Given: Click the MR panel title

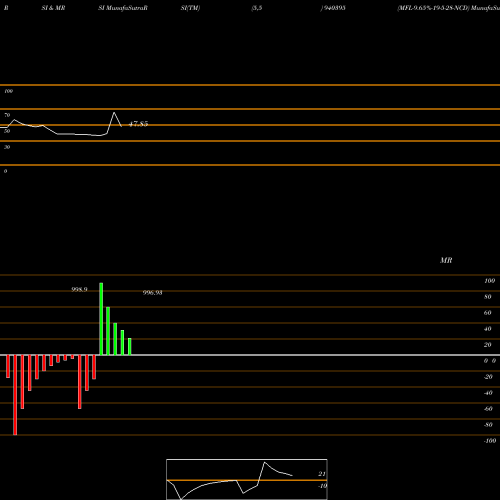Looking at the screenshot, I should (x=446, y=260).
